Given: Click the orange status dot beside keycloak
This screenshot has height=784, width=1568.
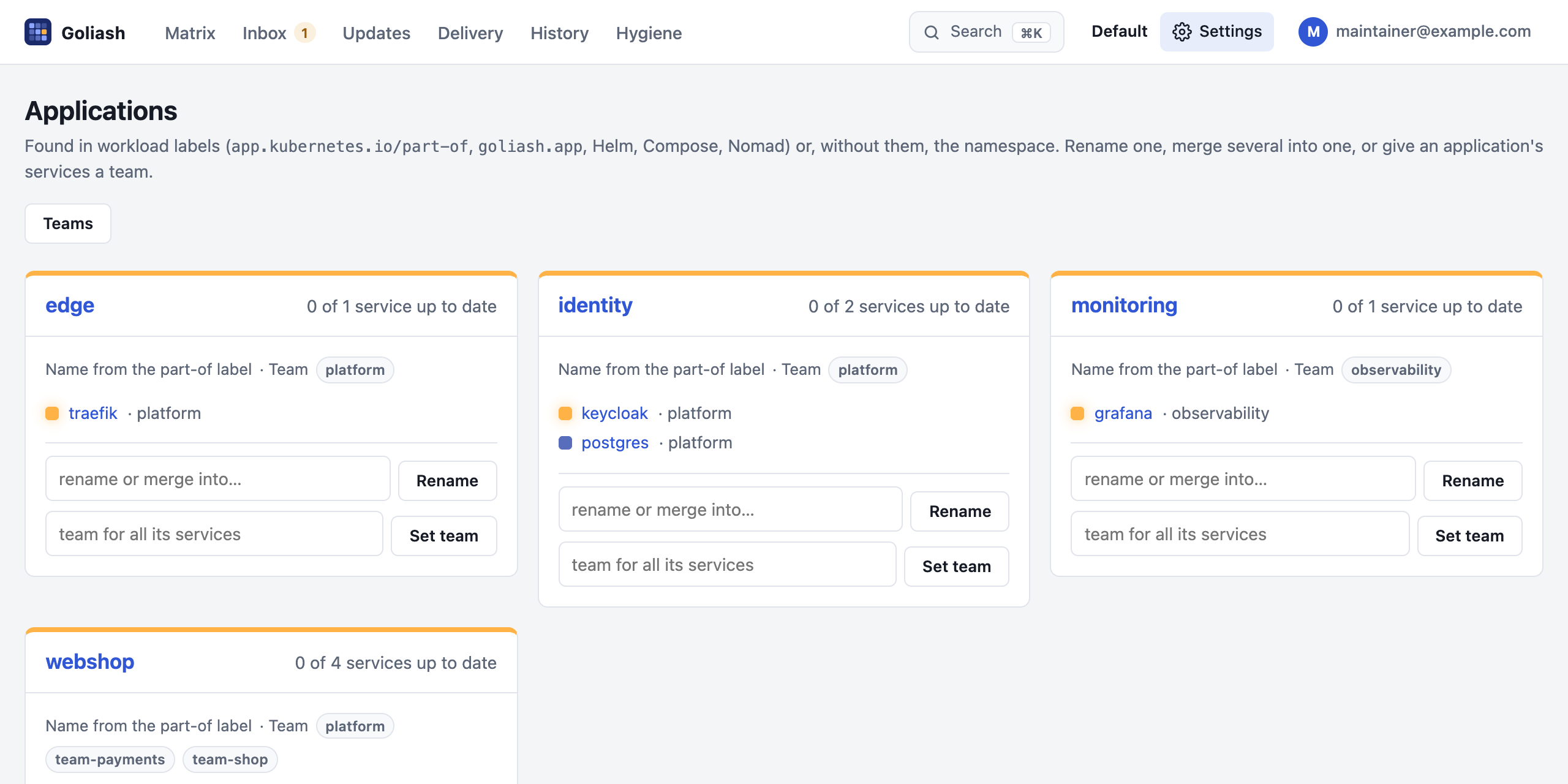Looking at the screenshot, I should tap(565, 413).
